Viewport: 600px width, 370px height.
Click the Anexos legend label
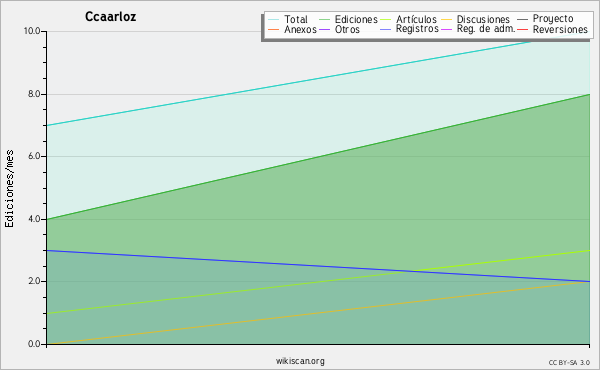click(x=300, y=29)
